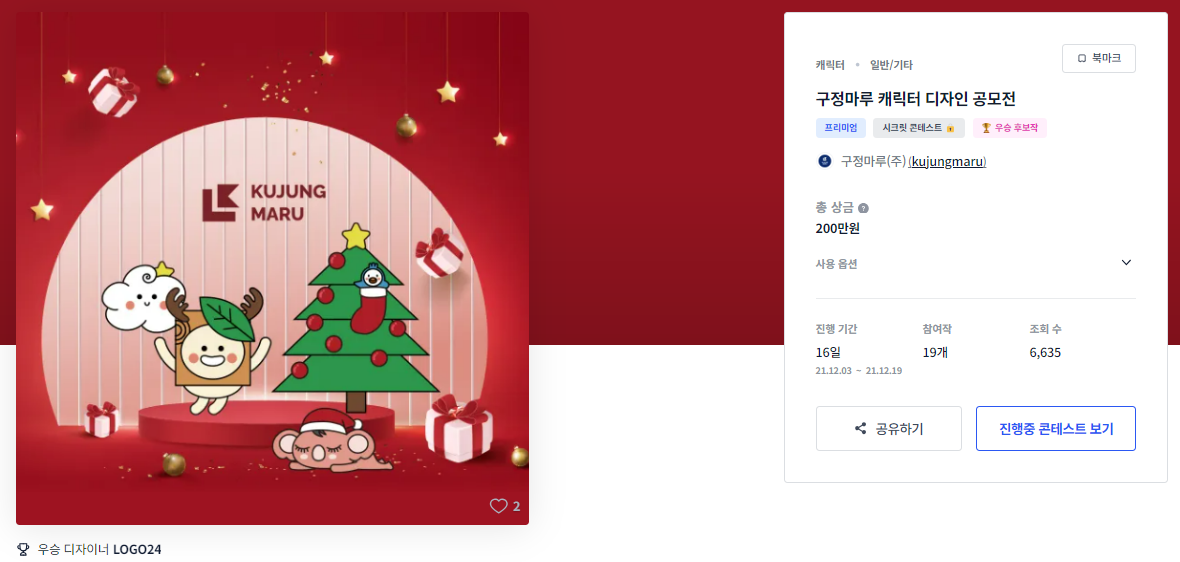Viewport: 1180px width, 562px height.
Task: Click the 구정마루 company avatar icon
Action: [825, 161]
